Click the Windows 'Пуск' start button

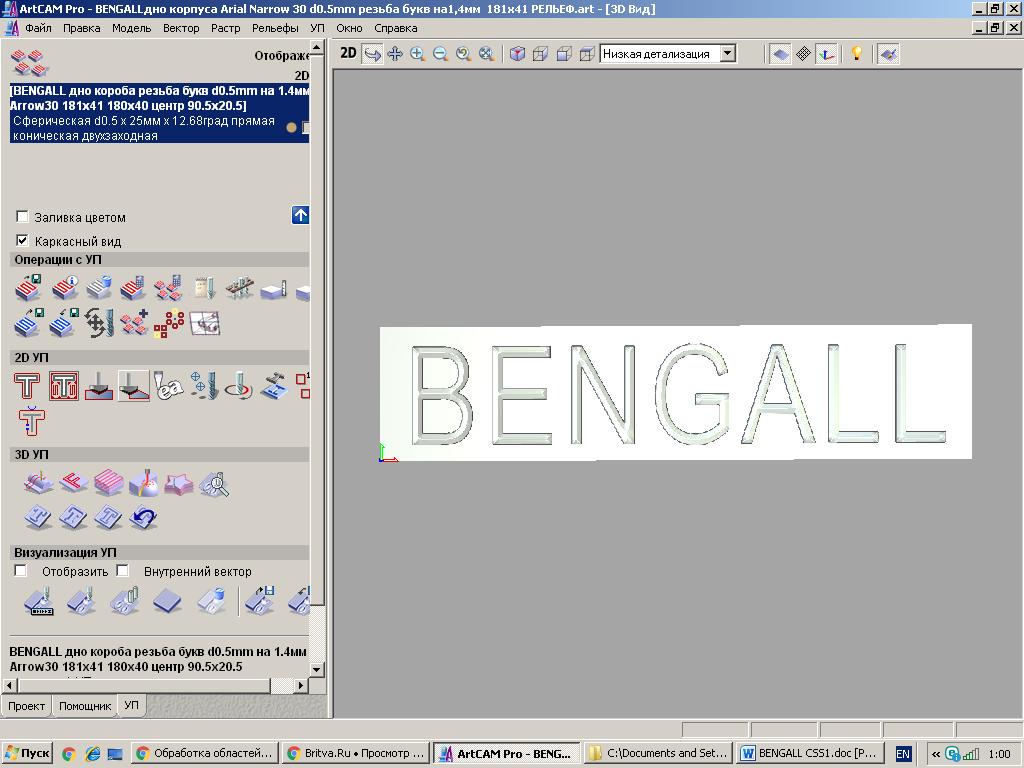coord(27,754)
